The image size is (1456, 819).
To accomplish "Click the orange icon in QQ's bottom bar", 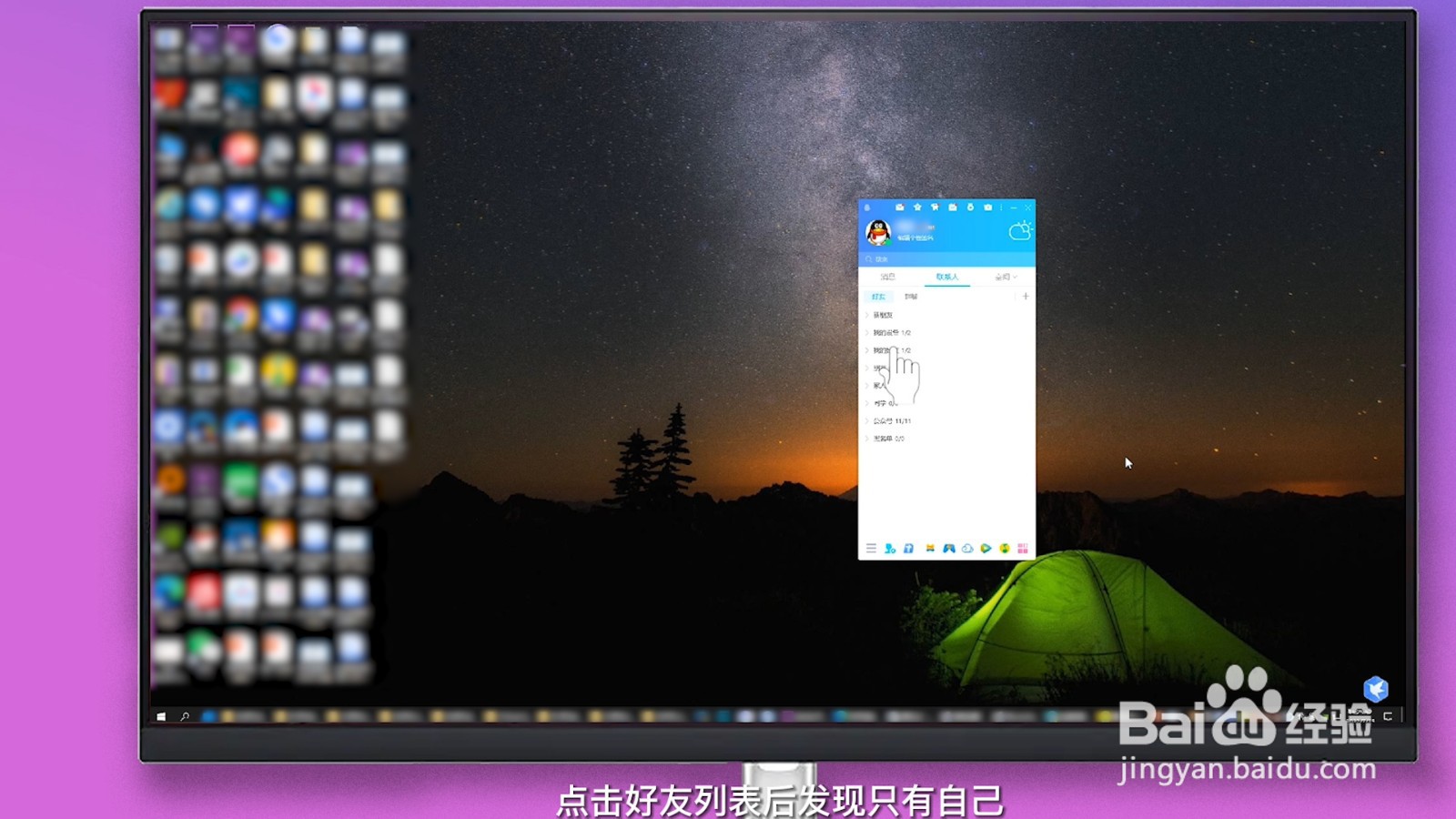I will (x=930, y=548).
